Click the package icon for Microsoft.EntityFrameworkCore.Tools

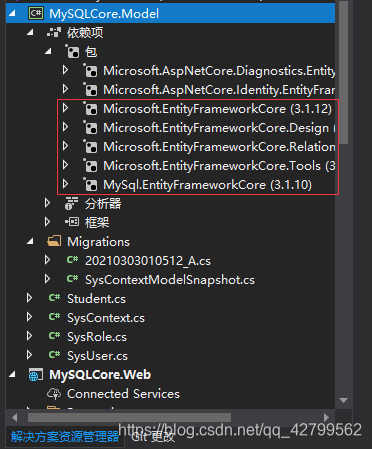click(90, 166)
